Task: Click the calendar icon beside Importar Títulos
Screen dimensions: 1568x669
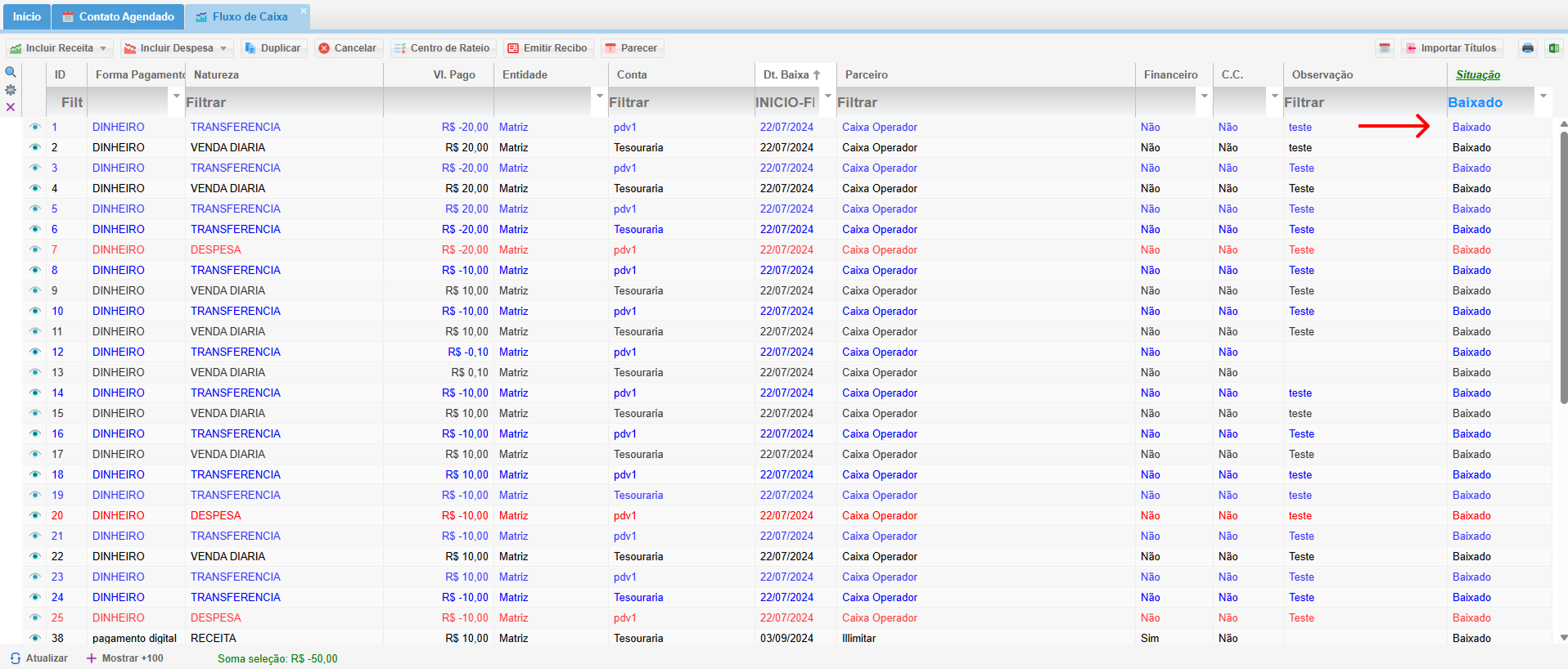Action: (1385, 48)
